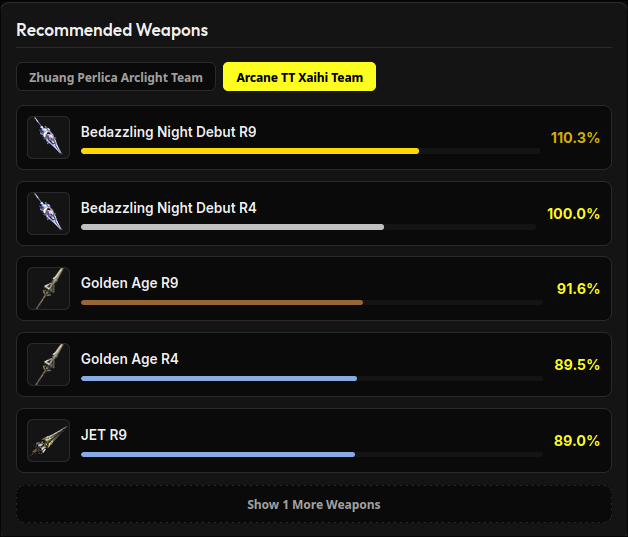The height and width of the screenshot is (537, 628).
Task: Click the Bedazzling Night Debut R4 weapon icon
Action: tap(48, 213)
